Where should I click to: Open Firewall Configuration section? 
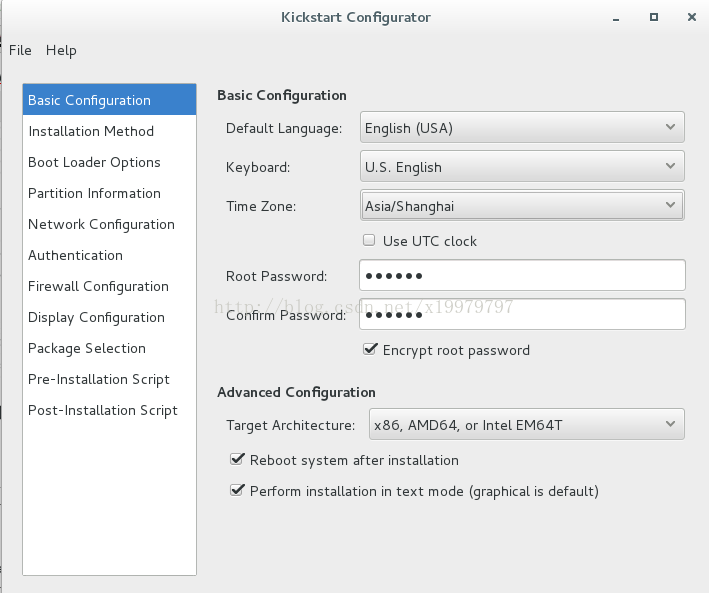click(x=109, y=286)
